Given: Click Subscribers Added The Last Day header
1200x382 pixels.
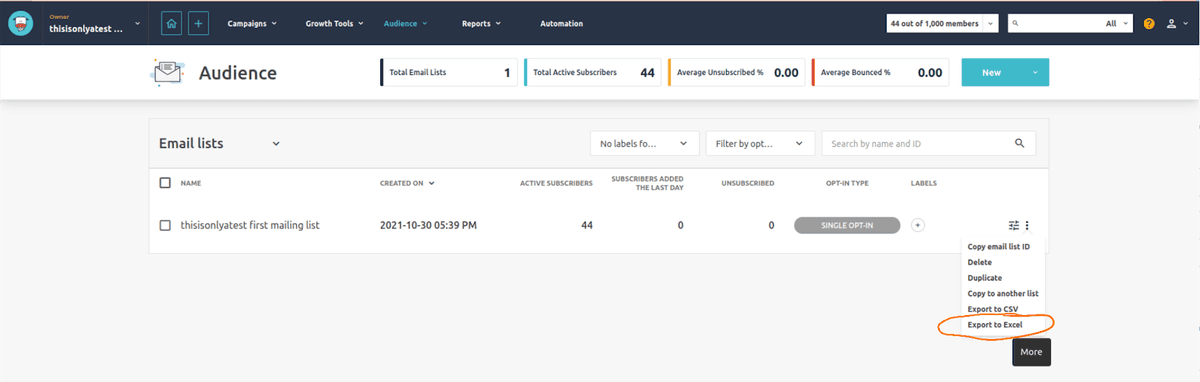Looking at the screenshot, I should point(647,183).
